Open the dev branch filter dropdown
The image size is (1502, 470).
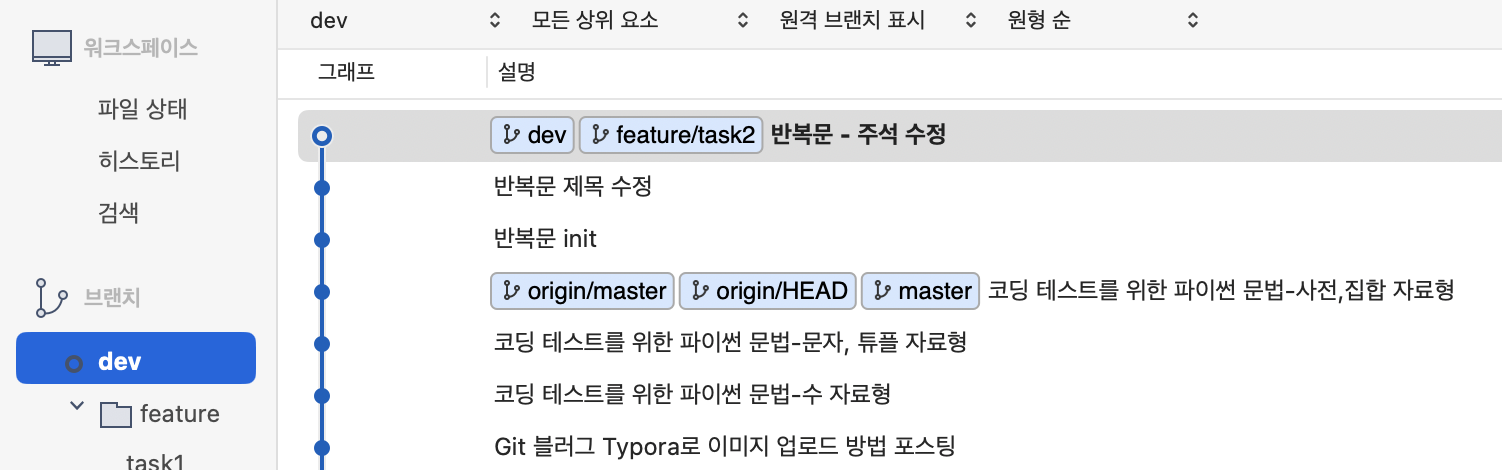pyautogui.click(x=404, y=20)
